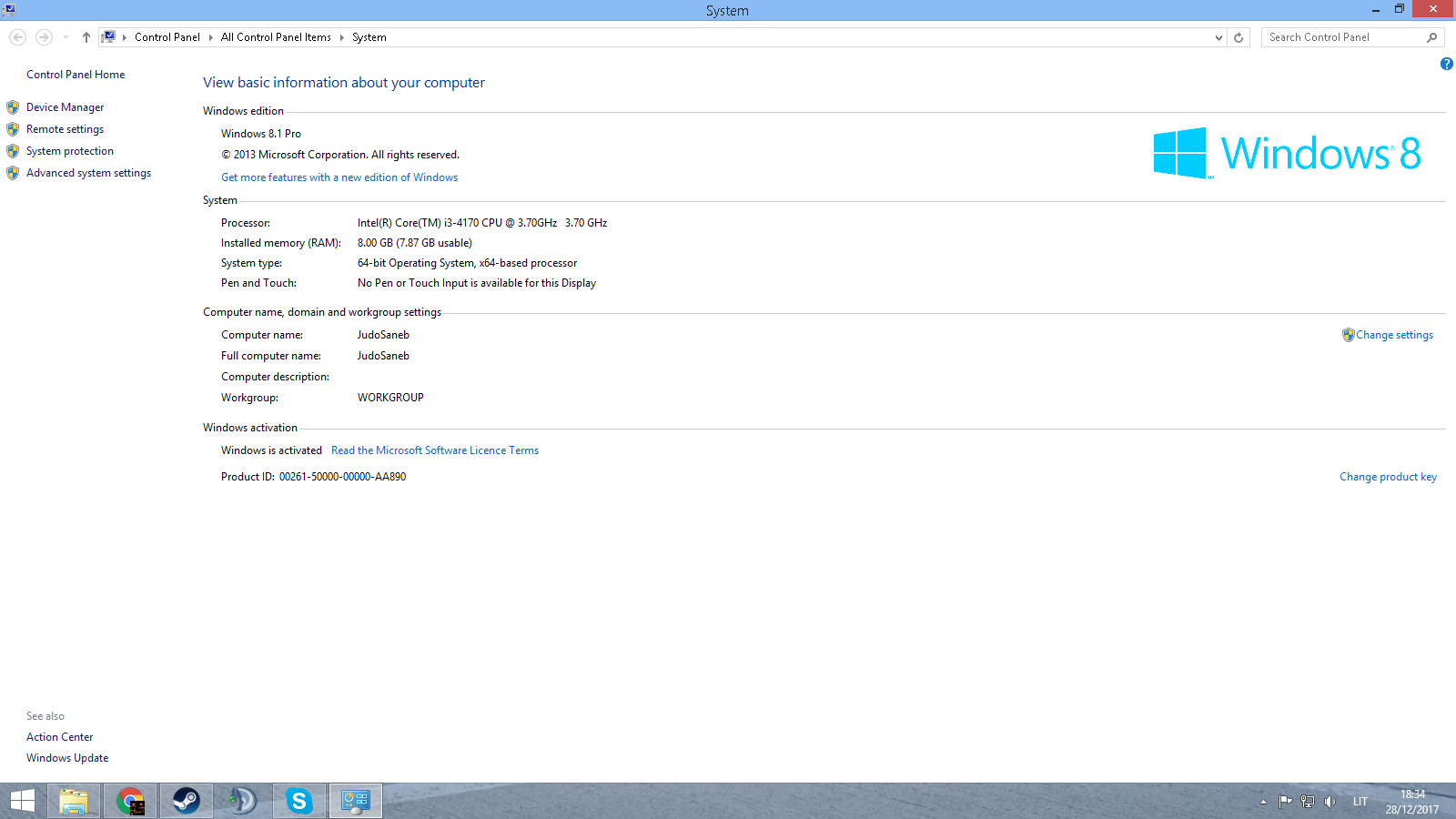Open Remote settings link
The height and width of the screenshot is (819, 1456).
point(65,129)
